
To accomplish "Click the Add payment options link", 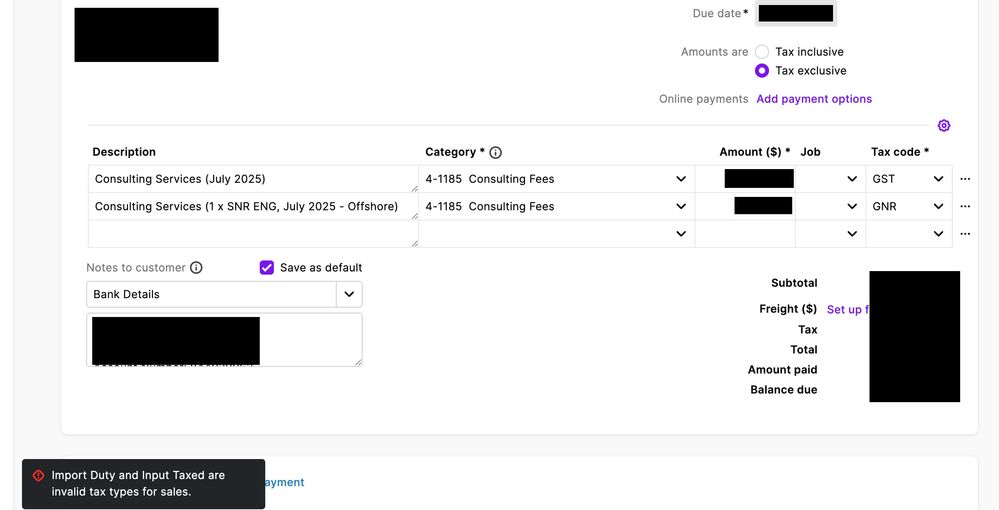I will (x=814, y=99).
